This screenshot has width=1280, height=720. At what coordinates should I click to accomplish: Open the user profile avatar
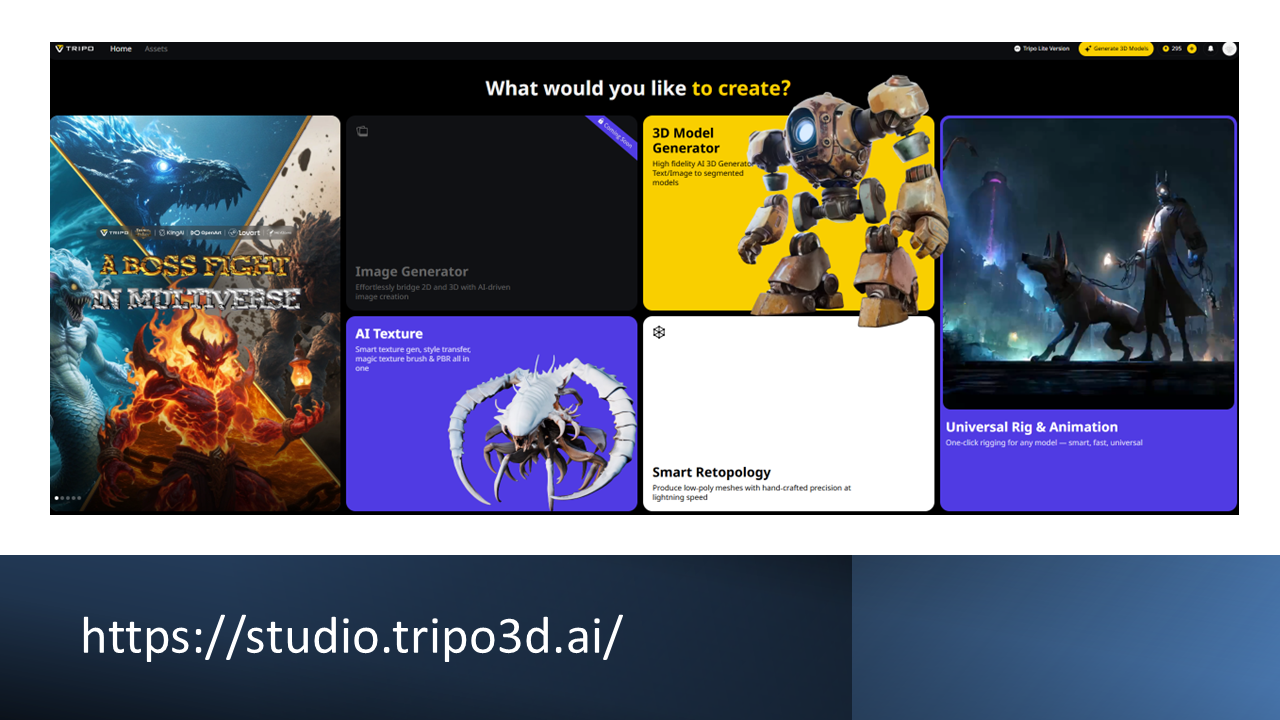pyautogui.click(x=1229, y=49)
